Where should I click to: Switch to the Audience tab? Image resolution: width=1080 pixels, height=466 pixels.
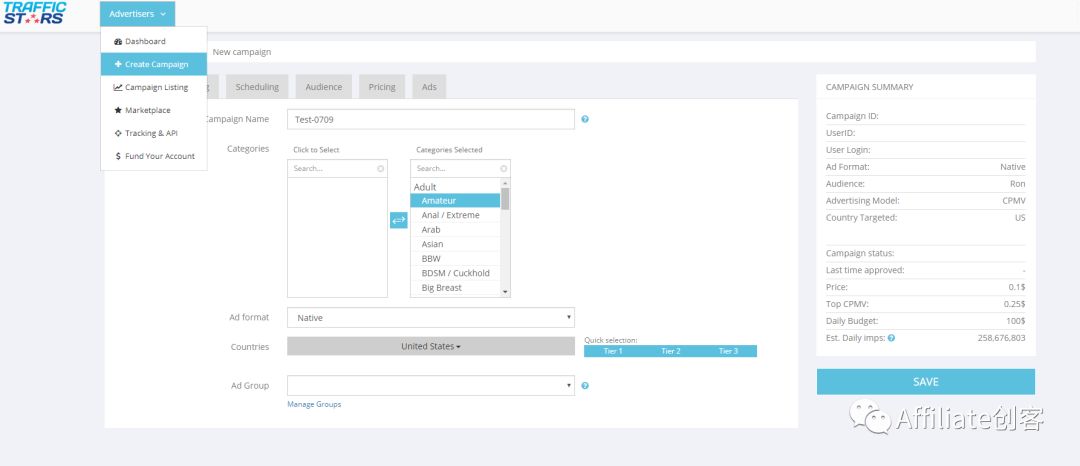[324, 87]
